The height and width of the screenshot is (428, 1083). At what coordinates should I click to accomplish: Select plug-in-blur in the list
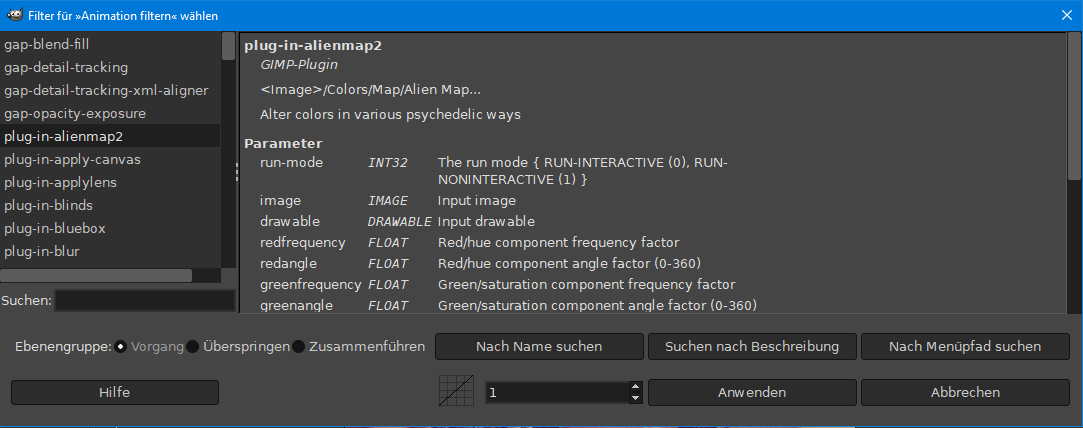(111, 251)
